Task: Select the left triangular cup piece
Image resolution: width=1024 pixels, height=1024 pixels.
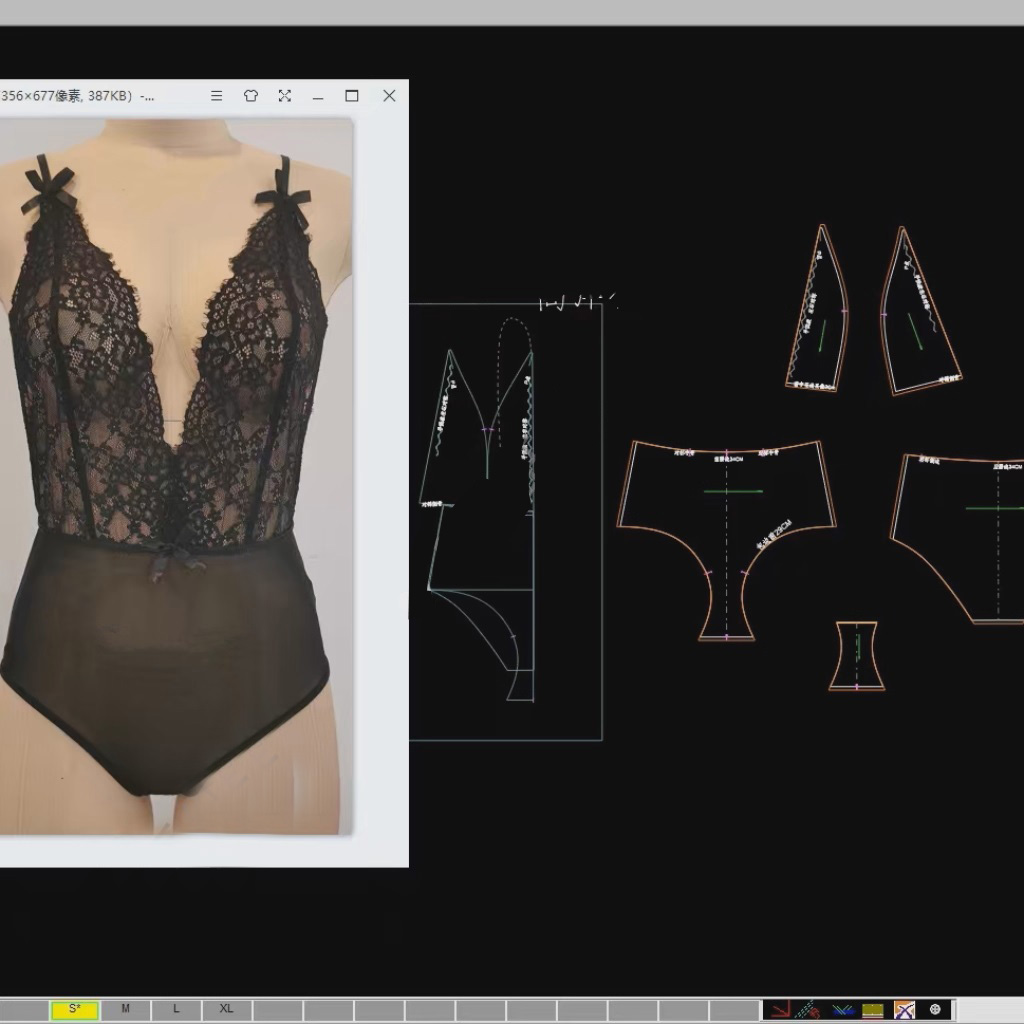Action: pos(818,308)
